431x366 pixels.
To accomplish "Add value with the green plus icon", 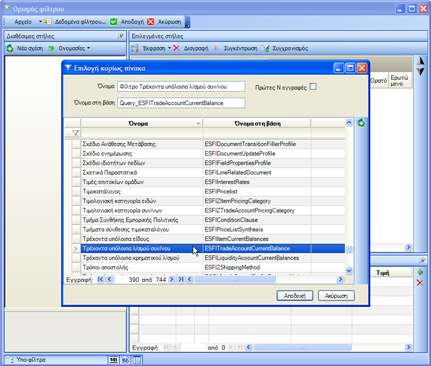I will [x=420, y=272].
